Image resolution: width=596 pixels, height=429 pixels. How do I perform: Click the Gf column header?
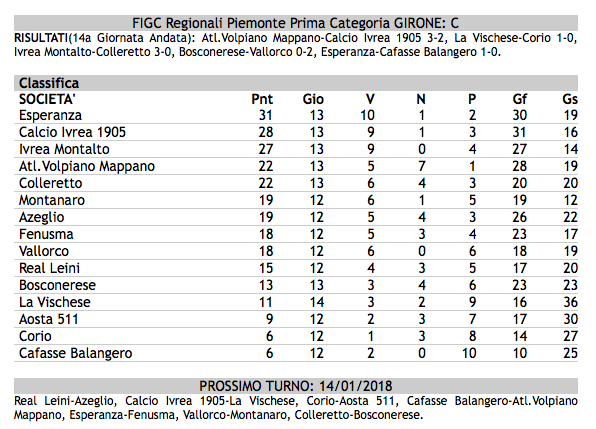click(x=519, y=99)
